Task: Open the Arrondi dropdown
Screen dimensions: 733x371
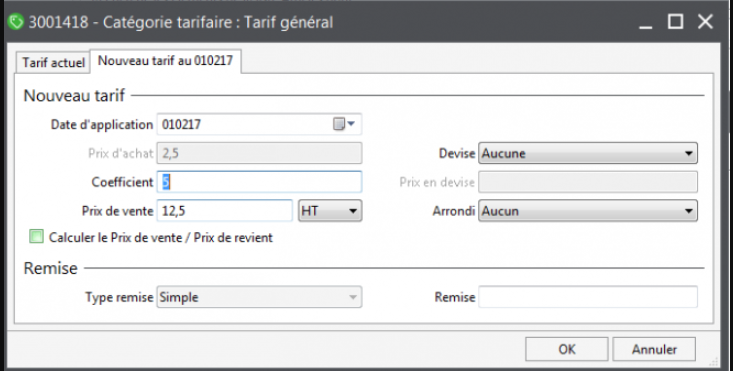Action: (x=588, y=211)
